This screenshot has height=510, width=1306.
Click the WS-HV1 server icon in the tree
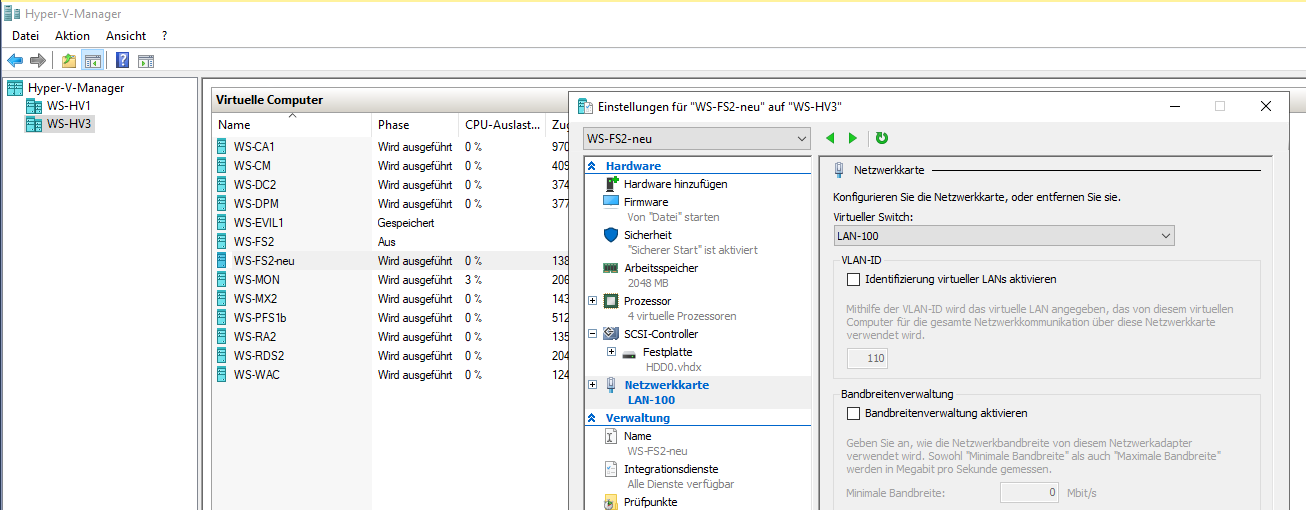tap(34, 105)
